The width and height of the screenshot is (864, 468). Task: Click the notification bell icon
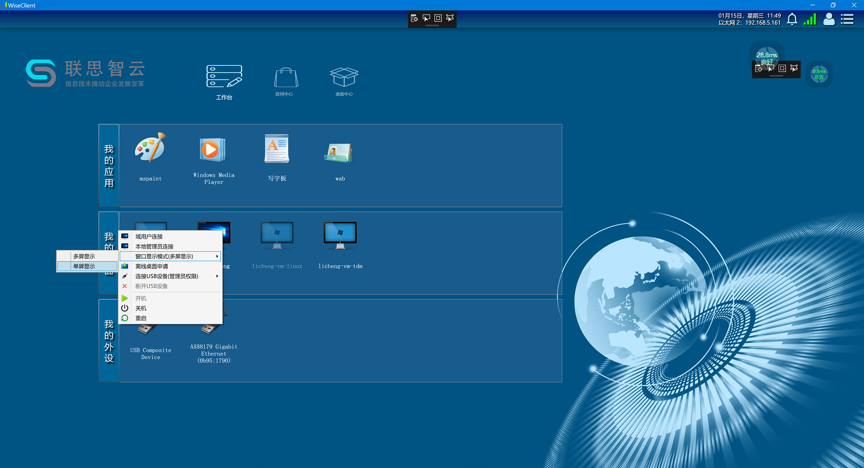coord(792,18)
